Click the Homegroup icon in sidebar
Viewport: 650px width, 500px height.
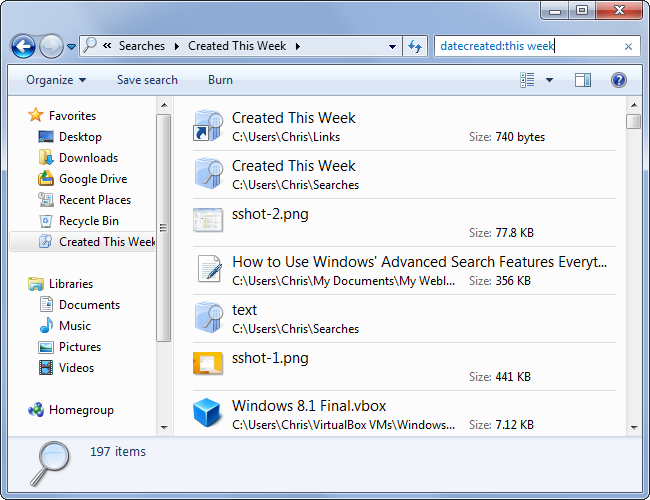(36, 410)
